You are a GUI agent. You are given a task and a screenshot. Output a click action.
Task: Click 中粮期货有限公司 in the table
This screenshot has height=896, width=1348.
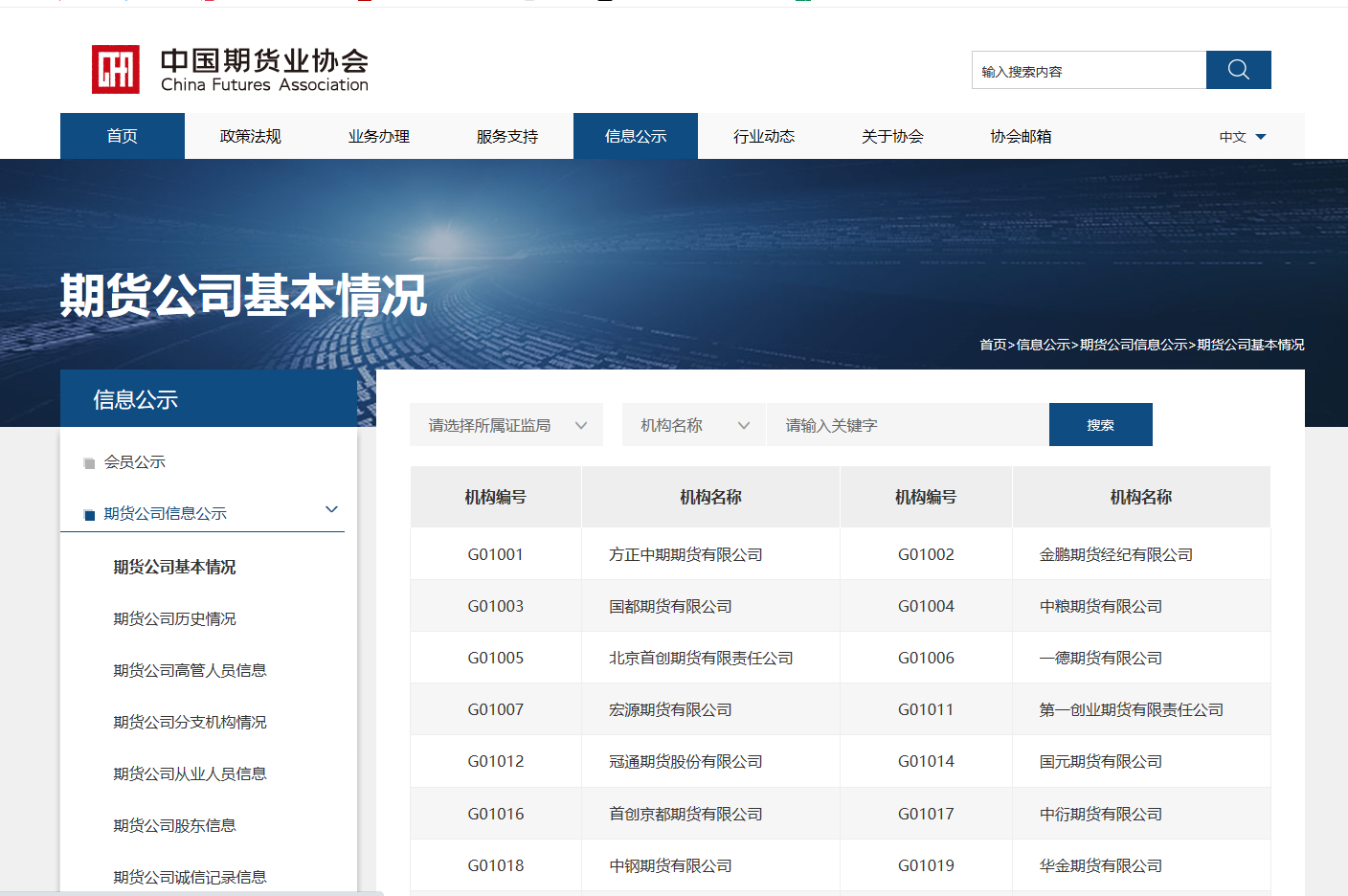point(1101,606)
